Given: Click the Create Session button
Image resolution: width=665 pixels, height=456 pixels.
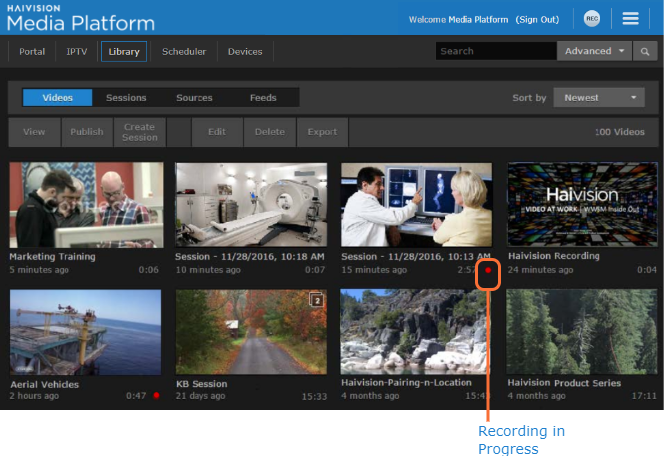Looking at the screenshot, I should (x=139, y=132).
